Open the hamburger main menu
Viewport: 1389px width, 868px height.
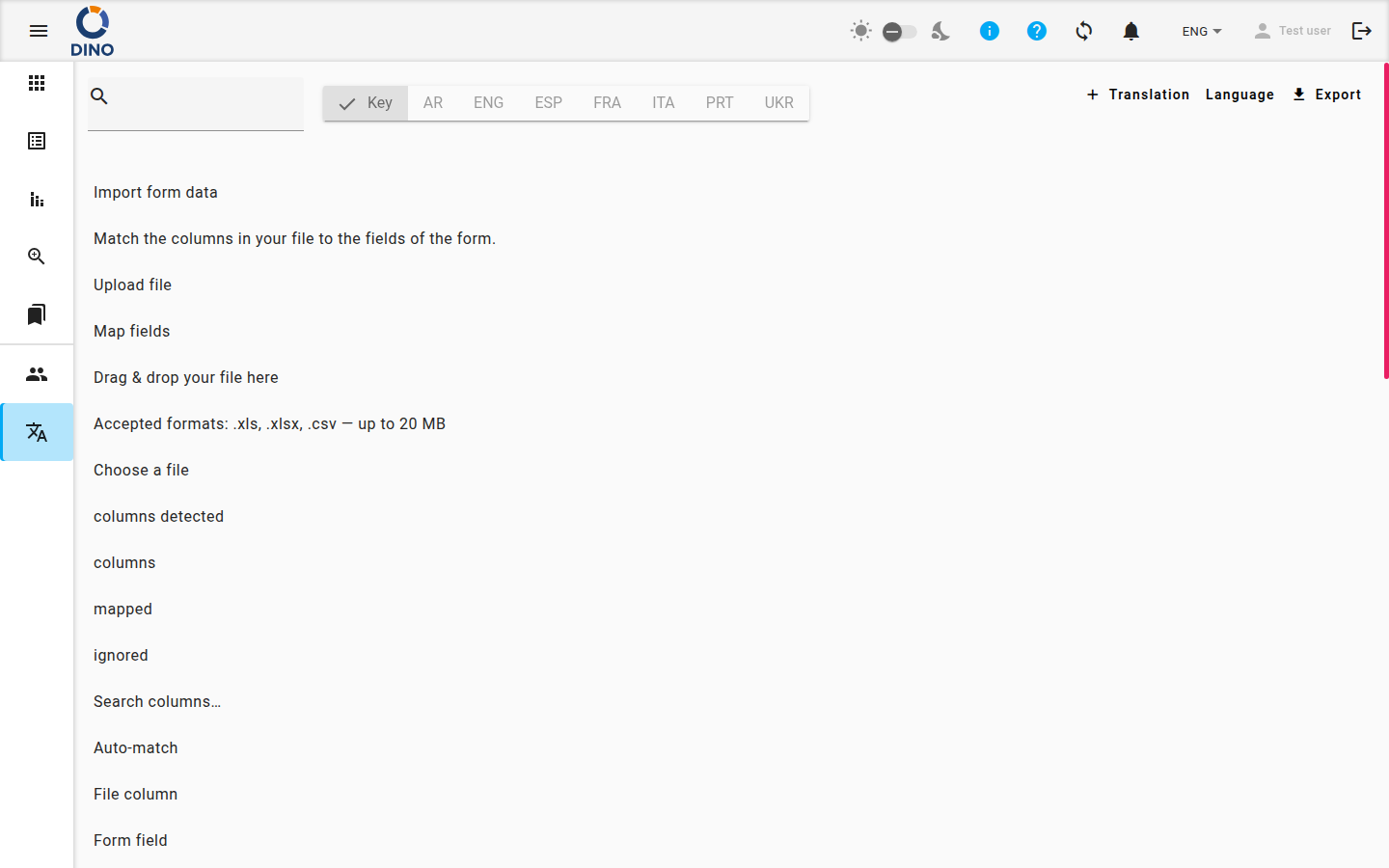[39, 31]
